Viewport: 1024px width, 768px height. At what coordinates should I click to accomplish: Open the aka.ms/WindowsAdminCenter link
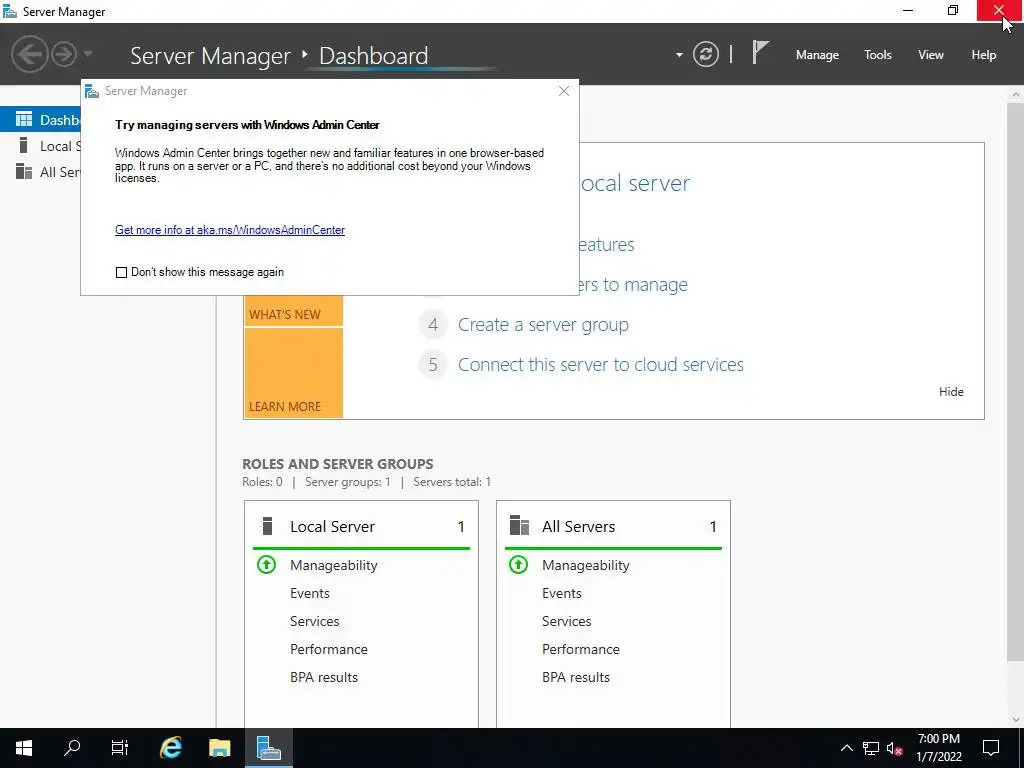[230, 230]
